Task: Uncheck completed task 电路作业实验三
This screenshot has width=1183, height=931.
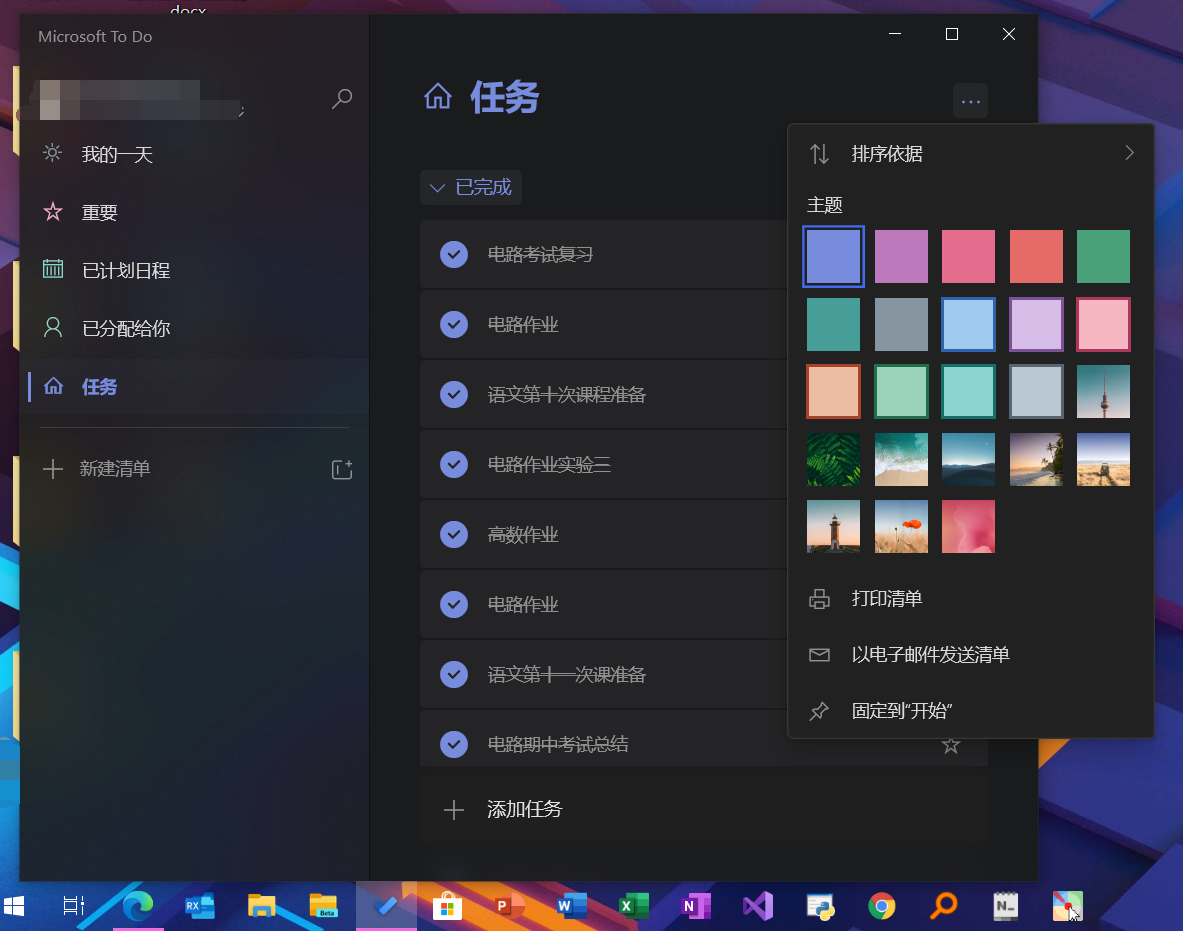Action: point(453,465)
